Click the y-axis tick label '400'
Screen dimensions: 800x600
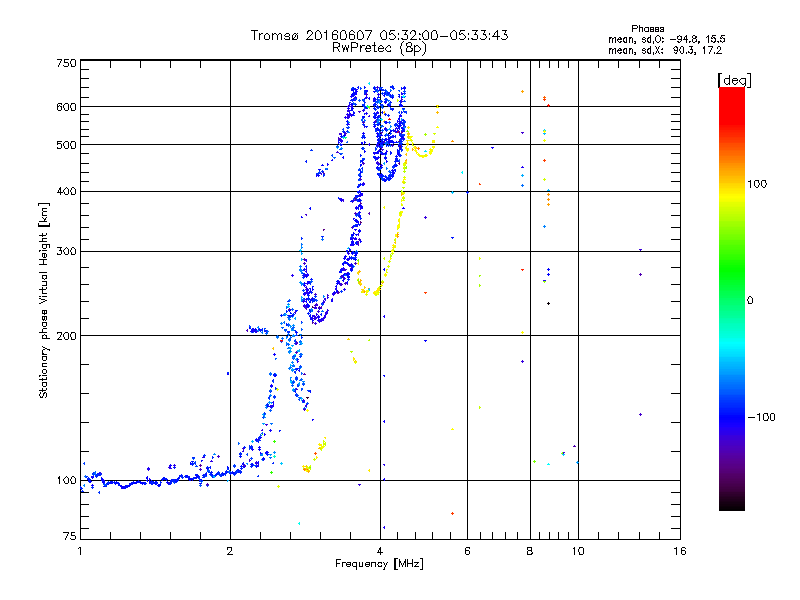click(67, 192)
